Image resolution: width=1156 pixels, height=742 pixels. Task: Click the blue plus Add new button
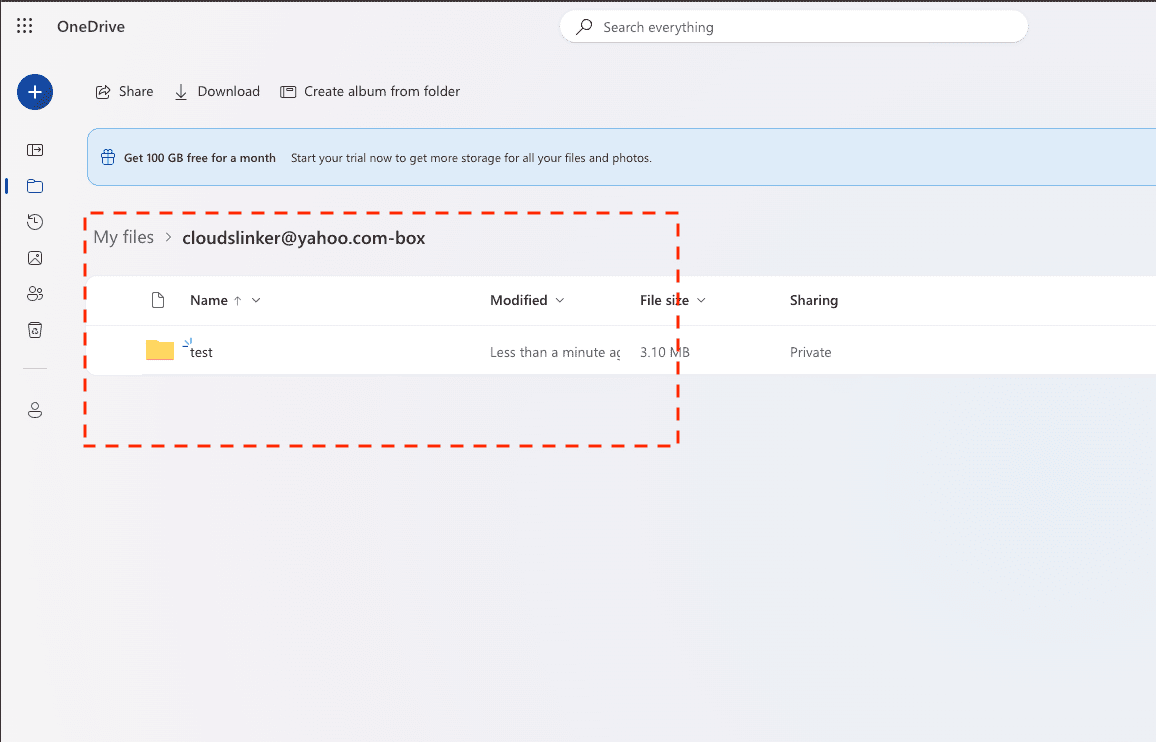[35, 92]
